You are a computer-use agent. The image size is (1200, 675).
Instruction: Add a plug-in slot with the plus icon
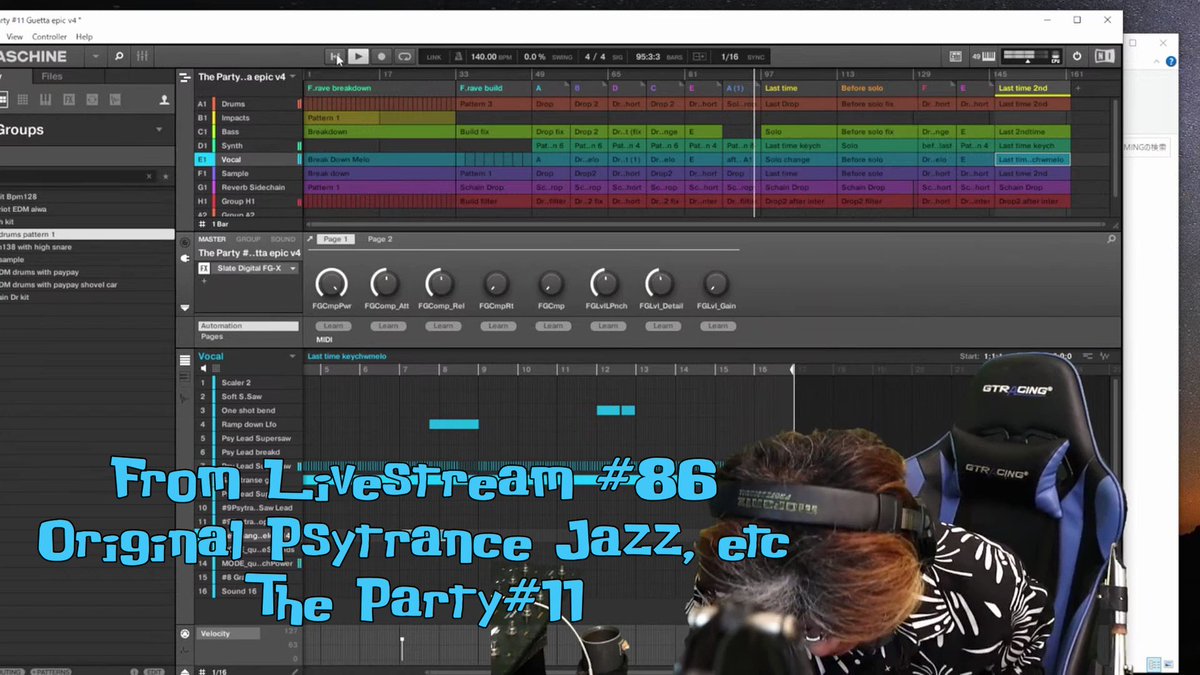203,281
